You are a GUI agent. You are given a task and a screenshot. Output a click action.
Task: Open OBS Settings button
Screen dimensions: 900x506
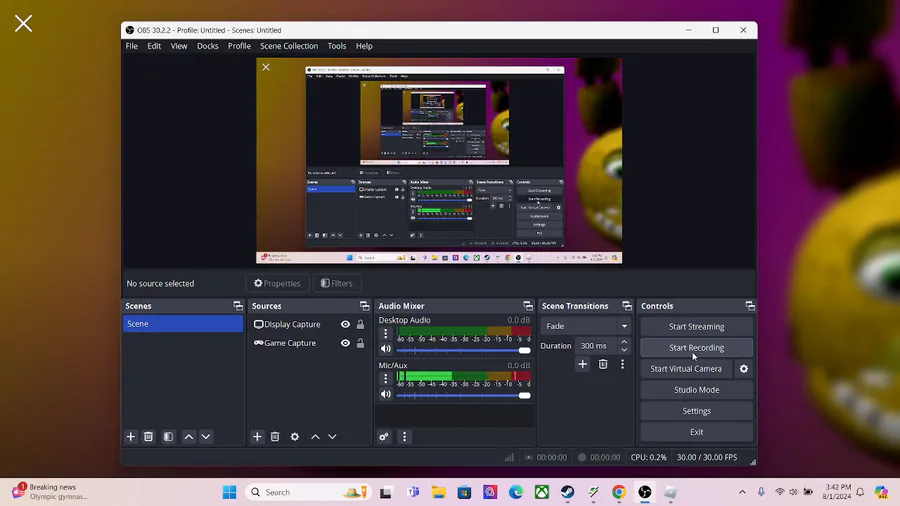(696, 411)
